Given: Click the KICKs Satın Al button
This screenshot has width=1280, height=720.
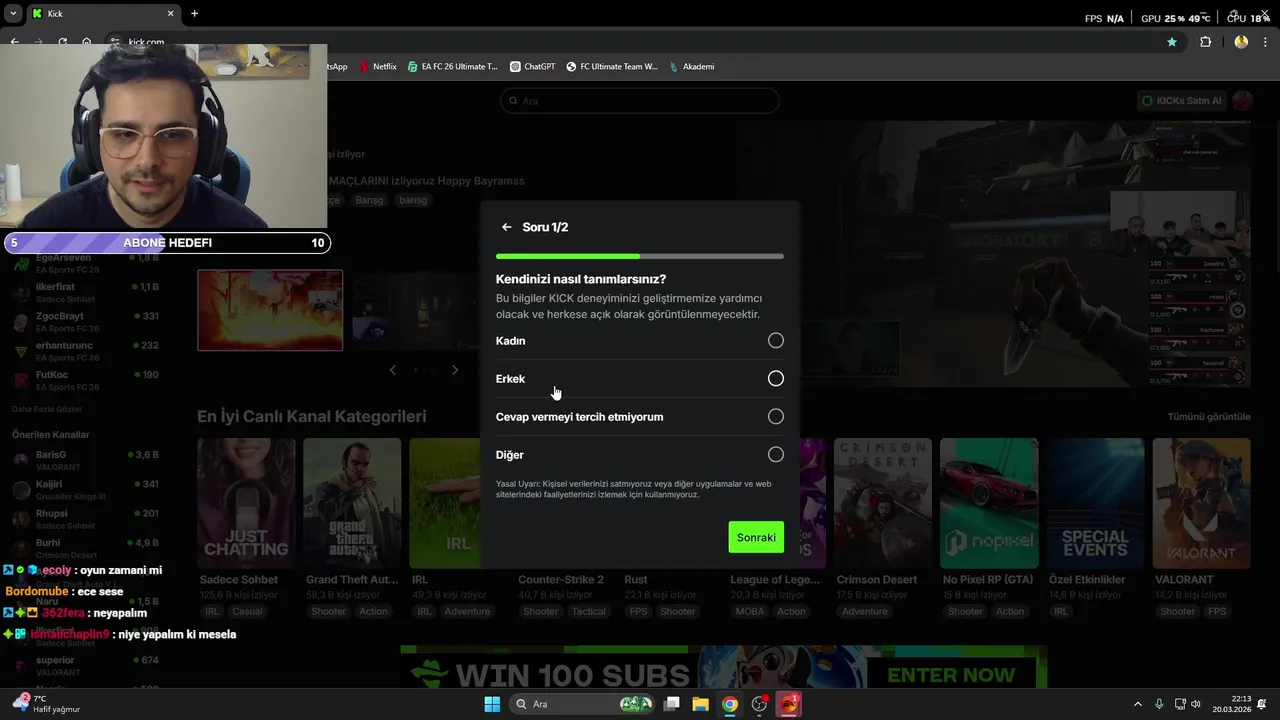Looking at the screenshot, I should 1182,101.
